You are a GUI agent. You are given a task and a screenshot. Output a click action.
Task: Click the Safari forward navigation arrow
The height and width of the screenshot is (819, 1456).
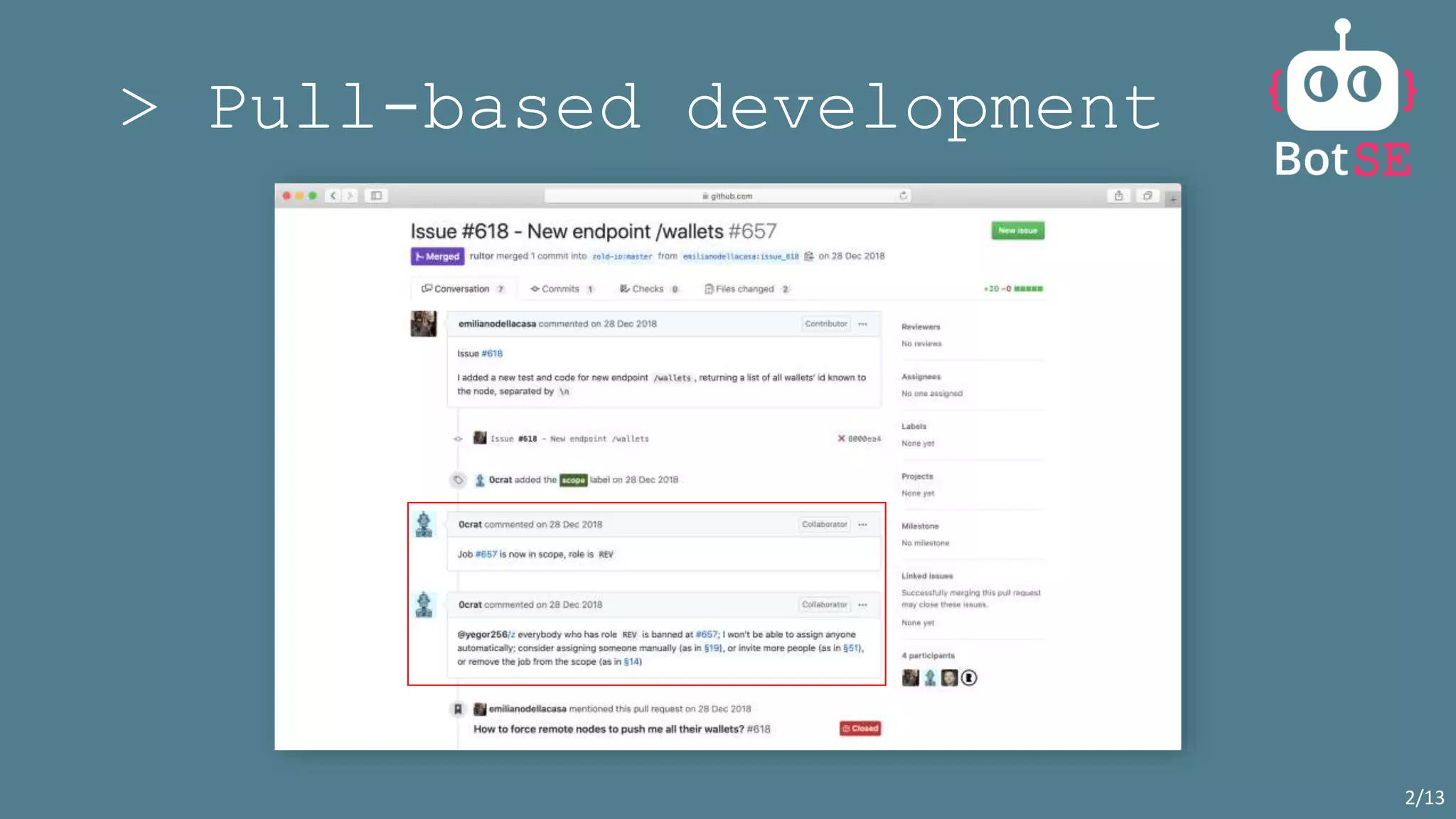[350, 196]
